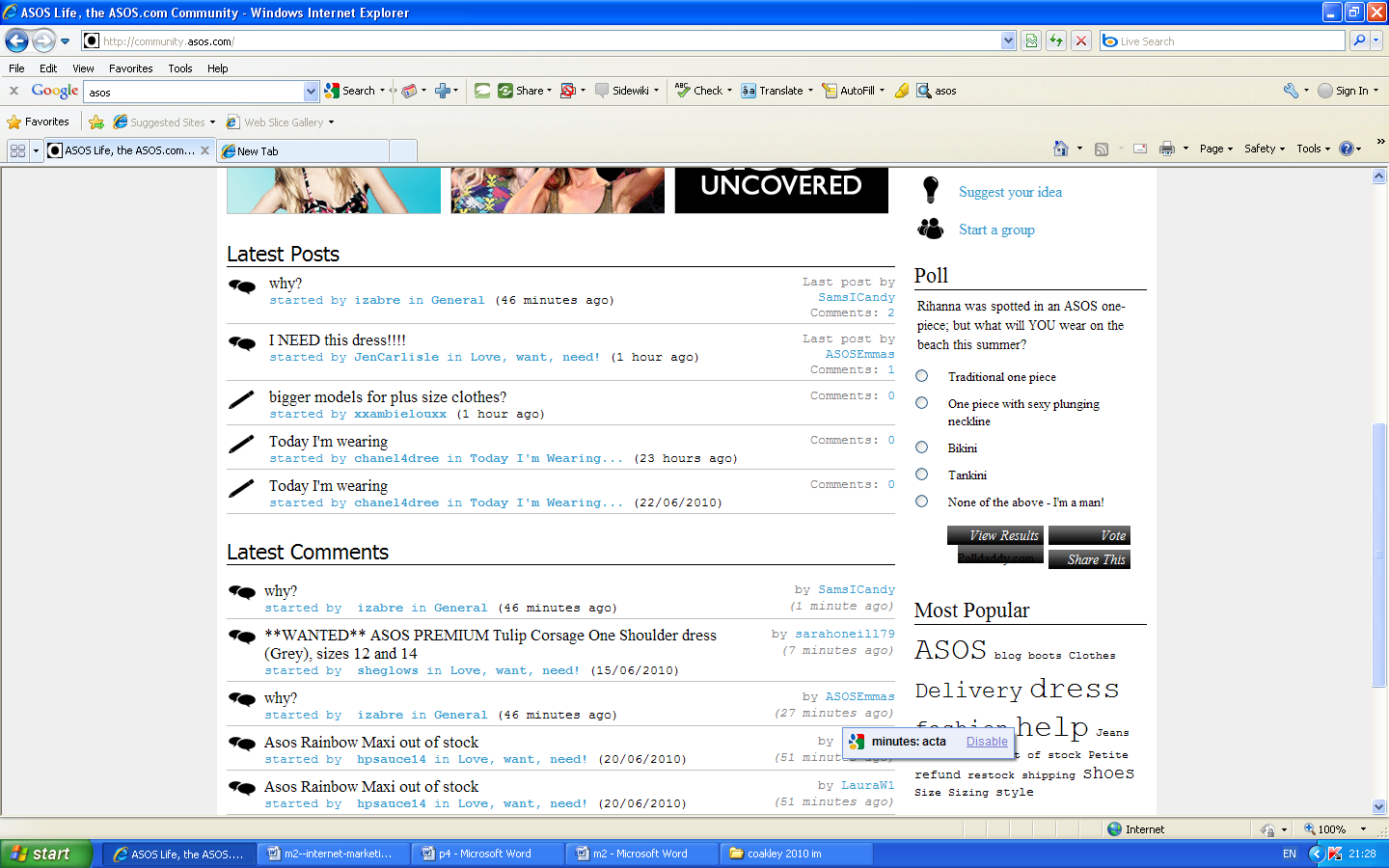The height and width of the screenshot is (868, 1389).
Task: Open the command bar Tools dropdown
Action: point(1313,149)
